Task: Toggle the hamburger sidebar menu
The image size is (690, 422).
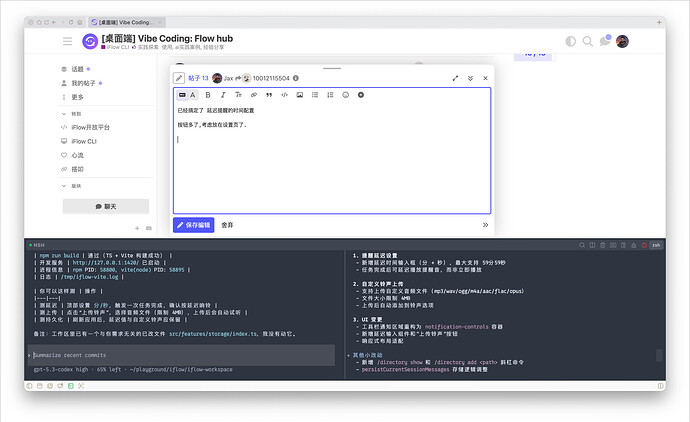Action: [68, 41]
